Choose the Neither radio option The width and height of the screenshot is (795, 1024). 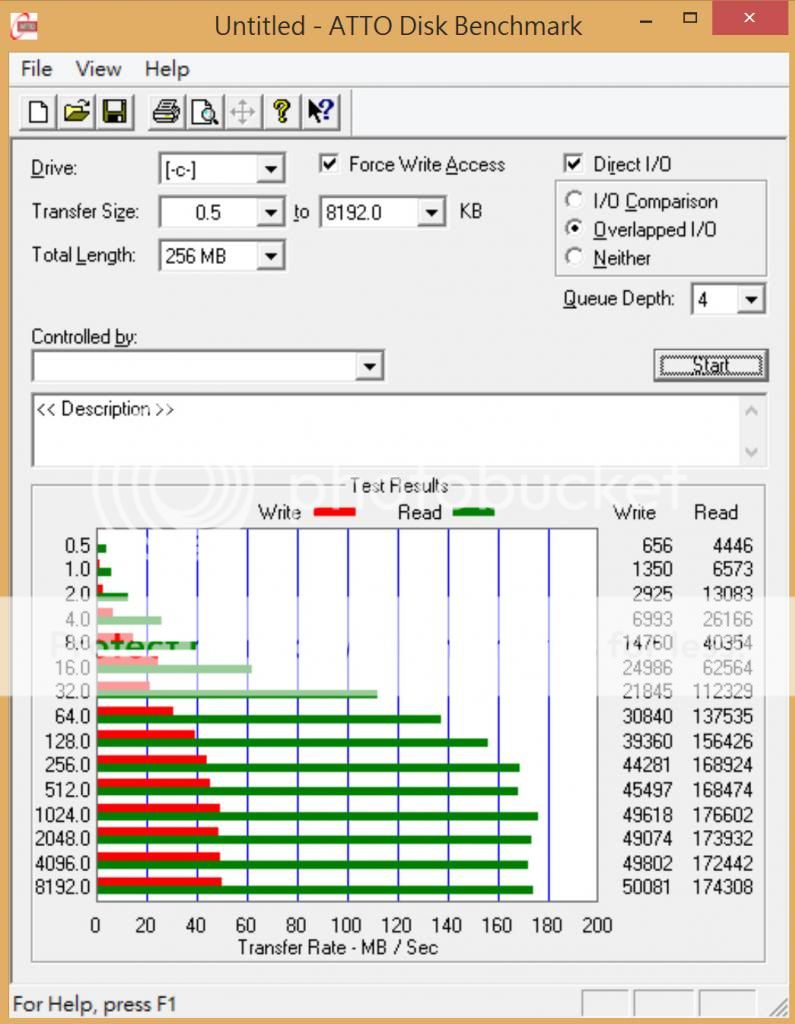574,257
